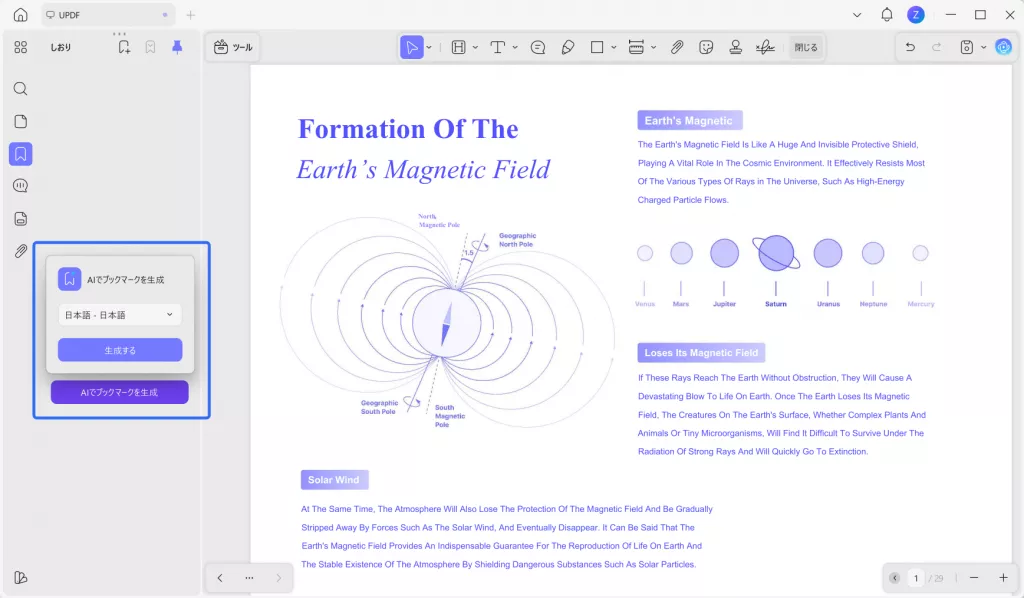The image size is (1024, 598).
Task: Open the notifications bell
Action: [x=887, y=14]
